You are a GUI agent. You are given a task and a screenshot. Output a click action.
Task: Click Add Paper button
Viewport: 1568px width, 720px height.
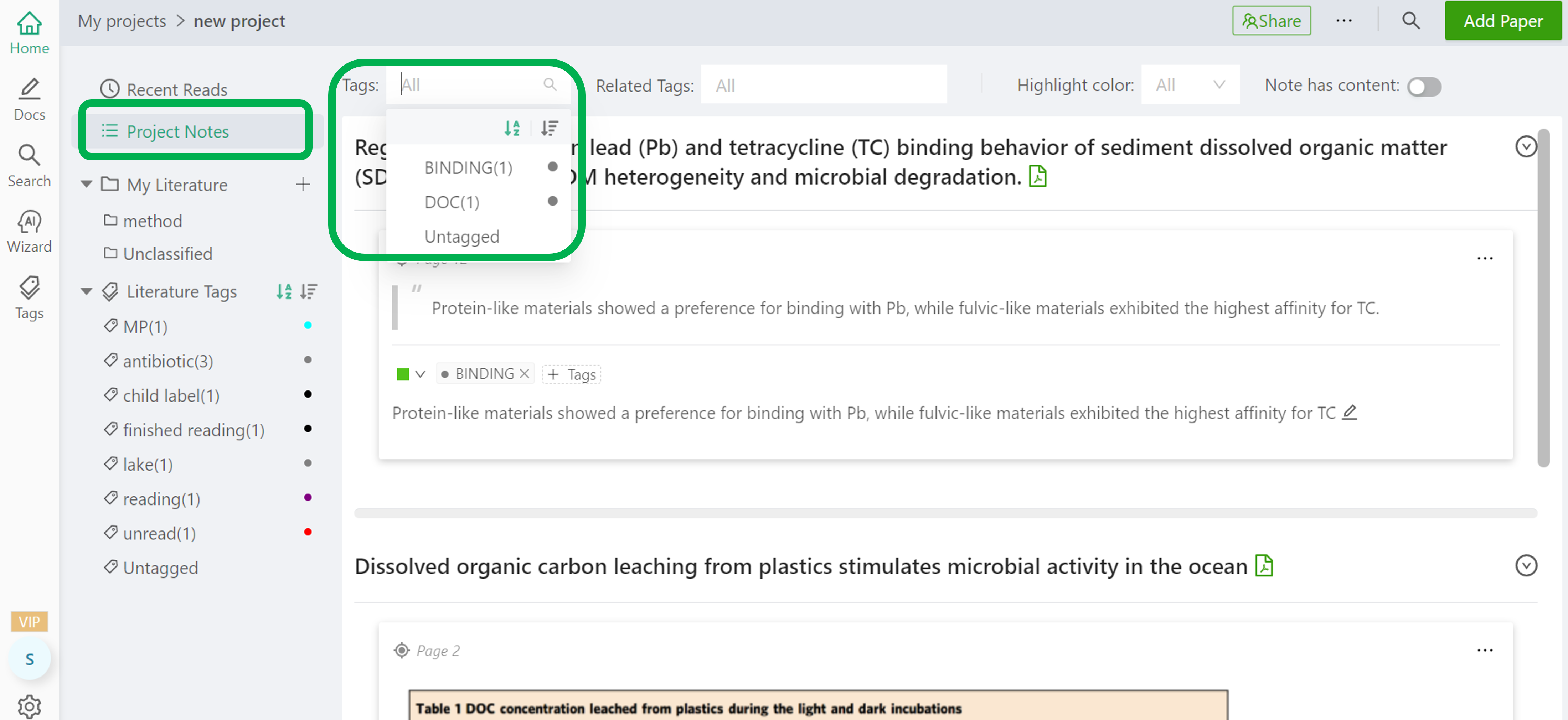1503,21
